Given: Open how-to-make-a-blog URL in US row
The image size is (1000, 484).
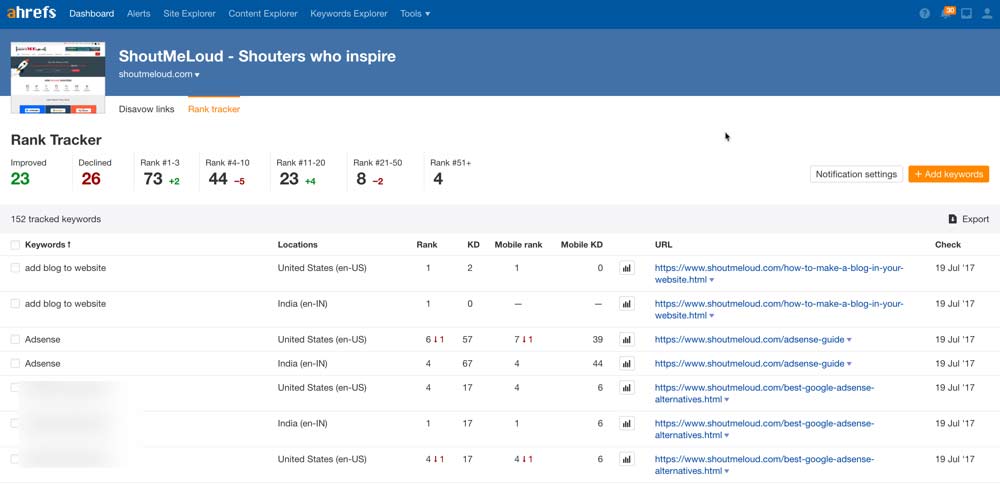Looking at the screenshot, I should [779, 274].
